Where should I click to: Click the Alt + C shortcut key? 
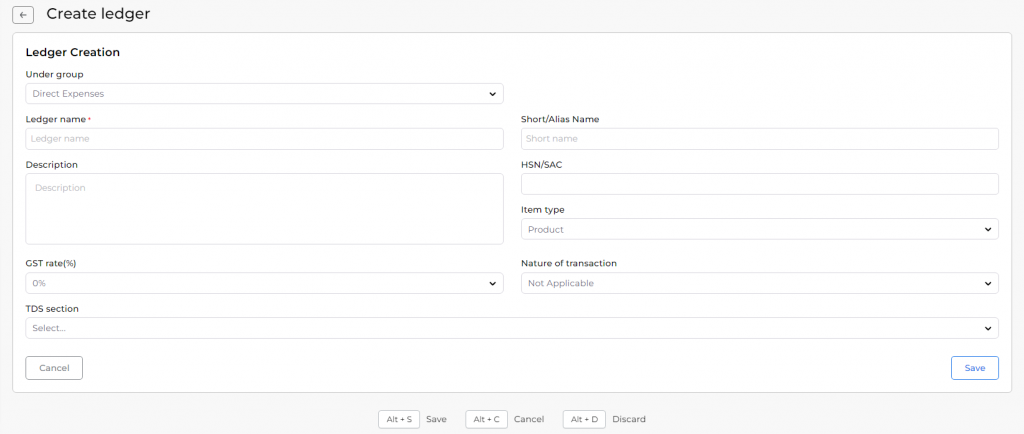click(x=487, y=420)
